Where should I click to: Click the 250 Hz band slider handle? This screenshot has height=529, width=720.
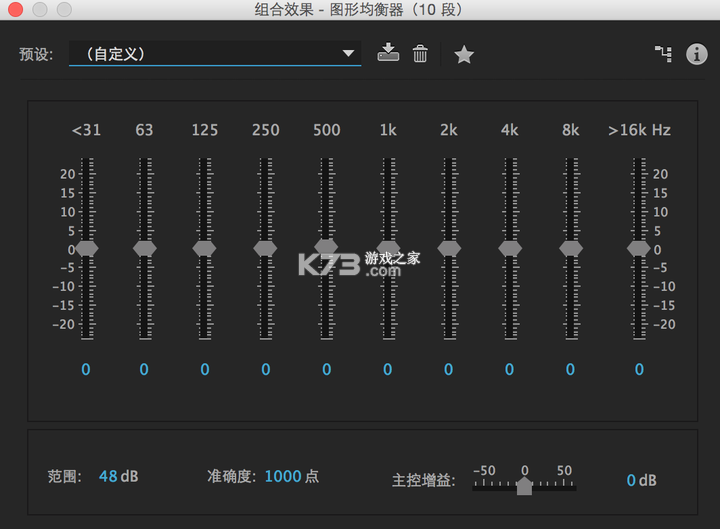click(265, 248)
